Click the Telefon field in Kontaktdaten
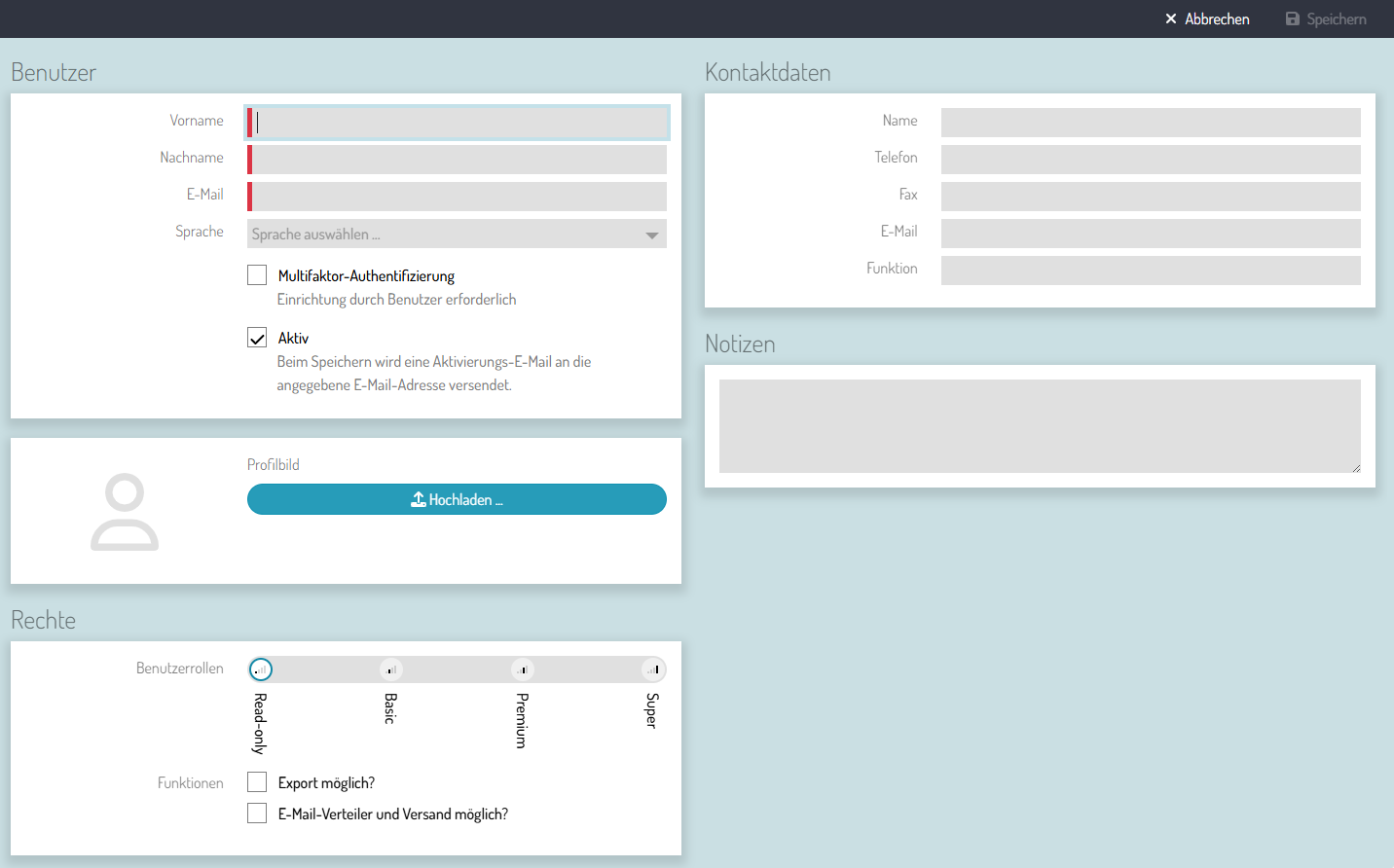This screenshot has width=1394, height=868. pos(1150,160)
